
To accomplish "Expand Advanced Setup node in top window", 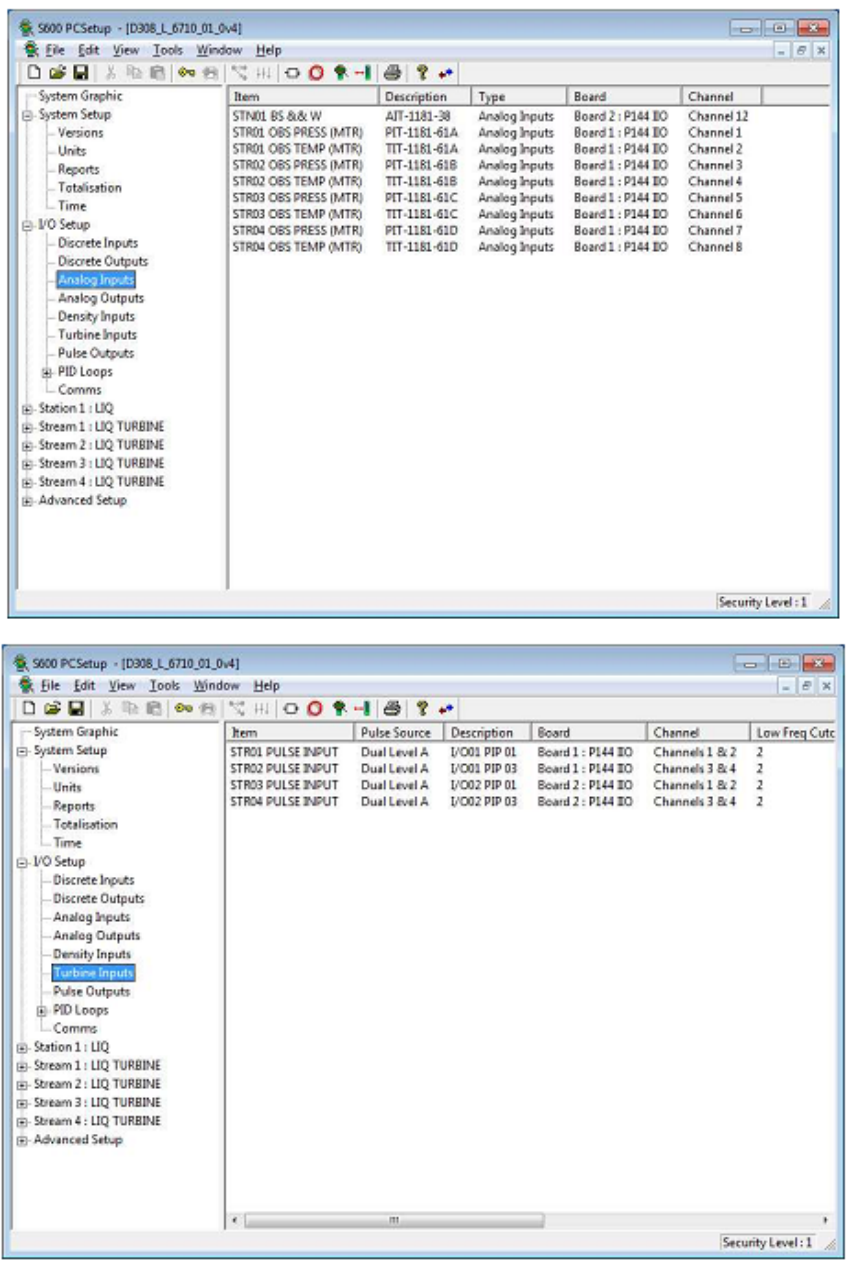I will (x=27, y=500).
